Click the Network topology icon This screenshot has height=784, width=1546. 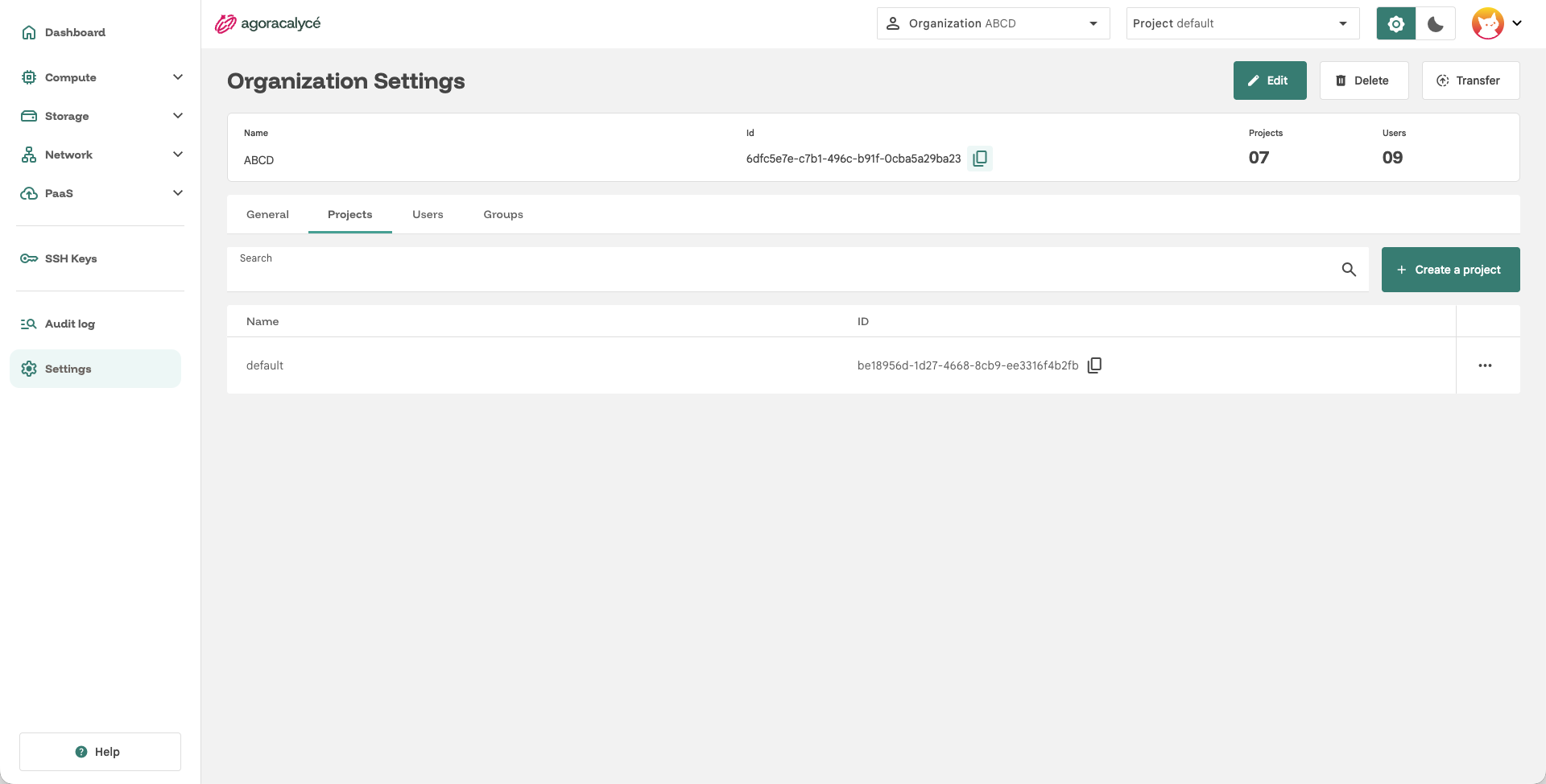point(29,155)
